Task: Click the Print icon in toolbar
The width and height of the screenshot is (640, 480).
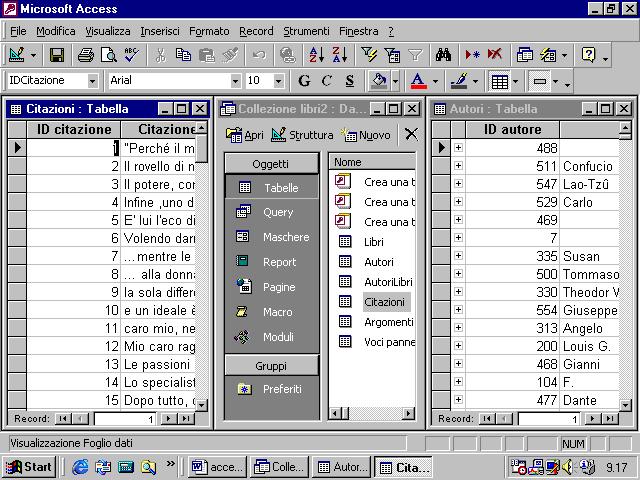Action: [x=86, y=55]
